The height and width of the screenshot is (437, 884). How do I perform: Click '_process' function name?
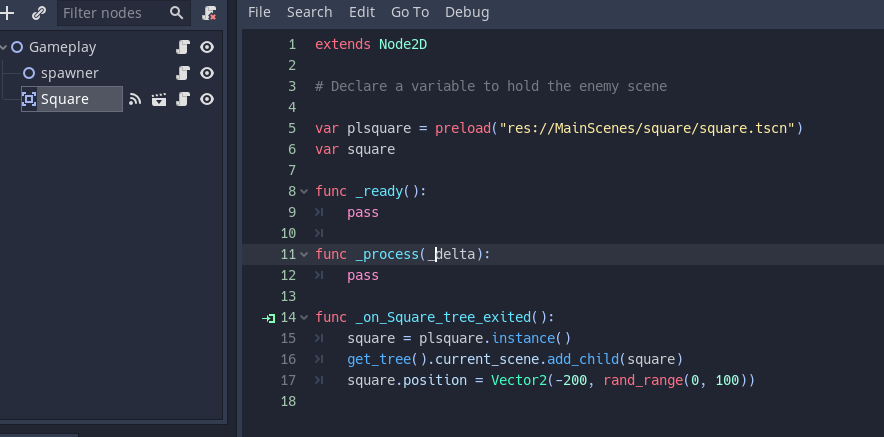tap(387, 255)
